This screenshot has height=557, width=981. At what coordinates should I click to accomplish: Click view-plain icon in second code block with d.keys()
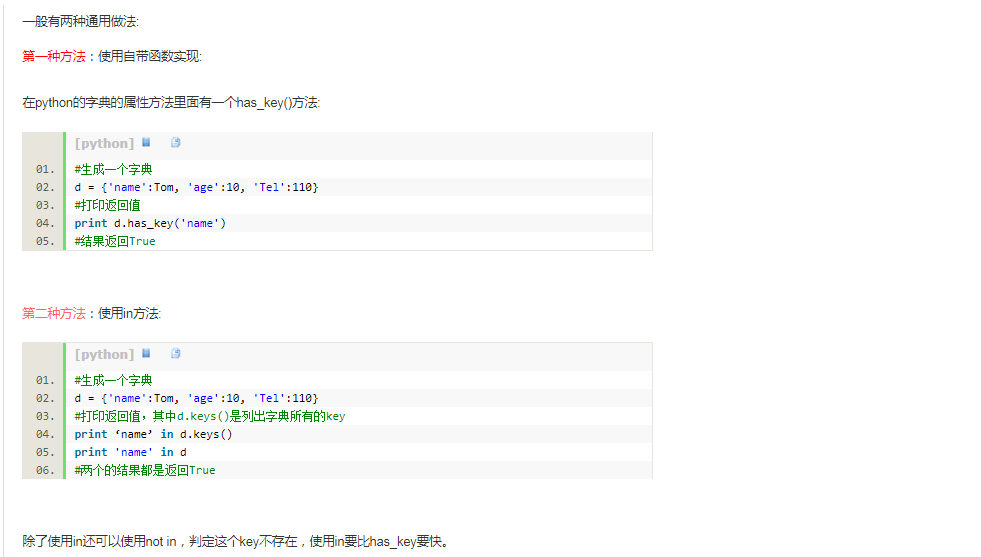[146, 354]
